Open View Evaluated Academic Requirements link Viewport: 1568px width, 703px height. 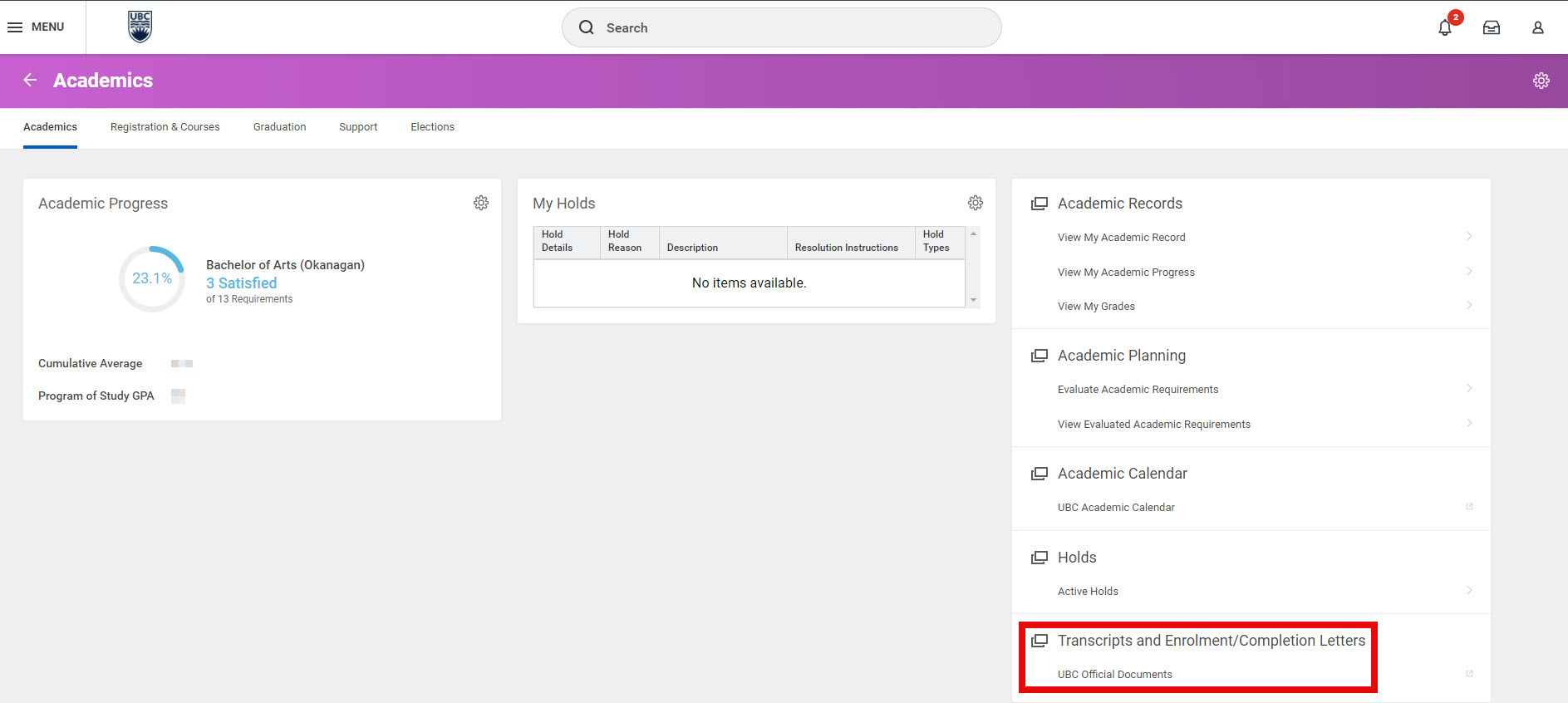tap(1153, 425)
